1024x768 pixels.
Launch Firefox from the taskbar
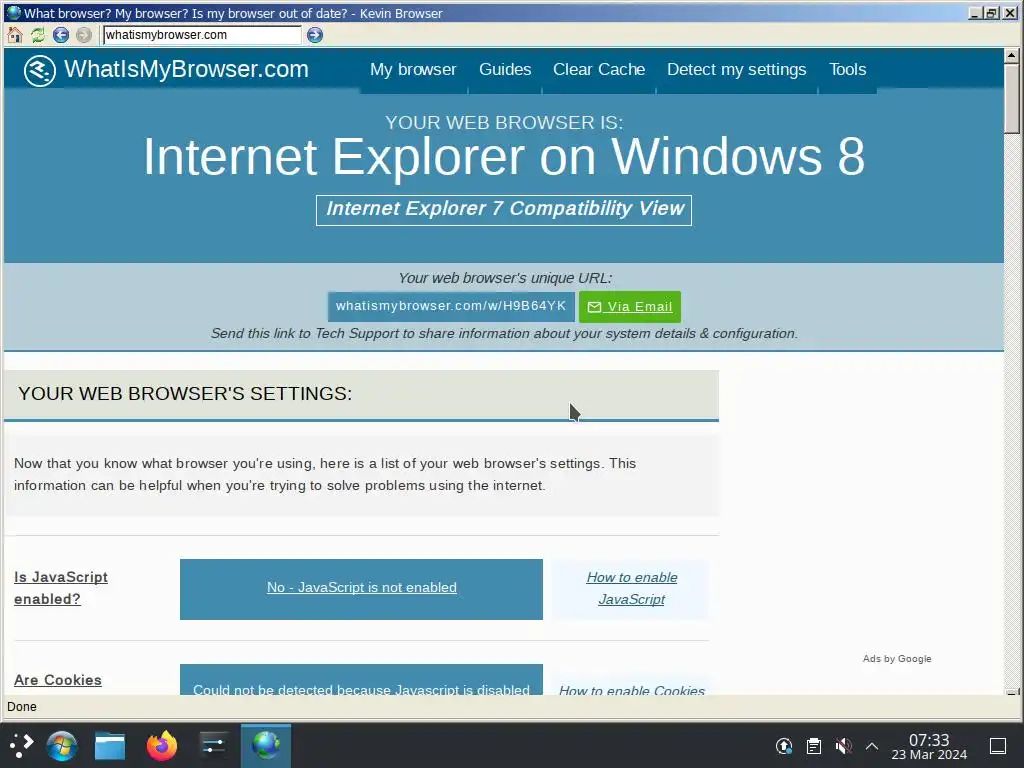click(162, 745)
